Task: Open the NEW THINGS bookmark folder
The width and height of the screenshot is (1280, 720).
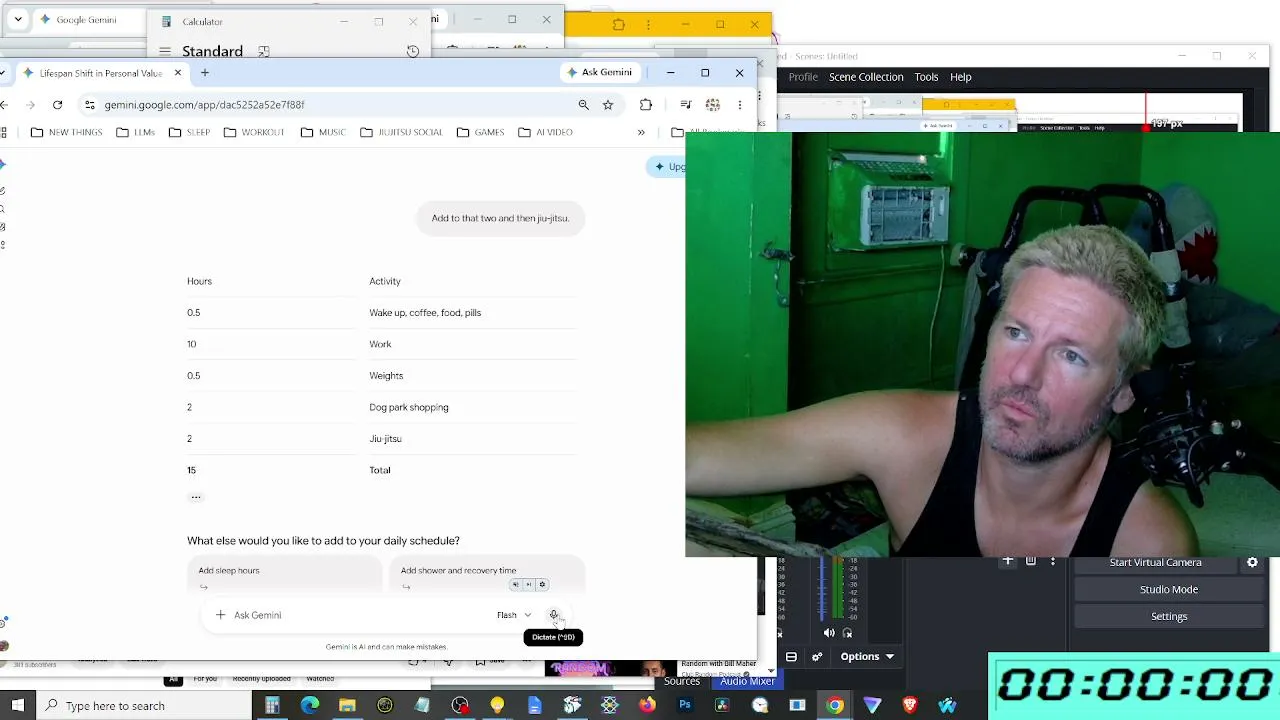Action: coord(66,132)
